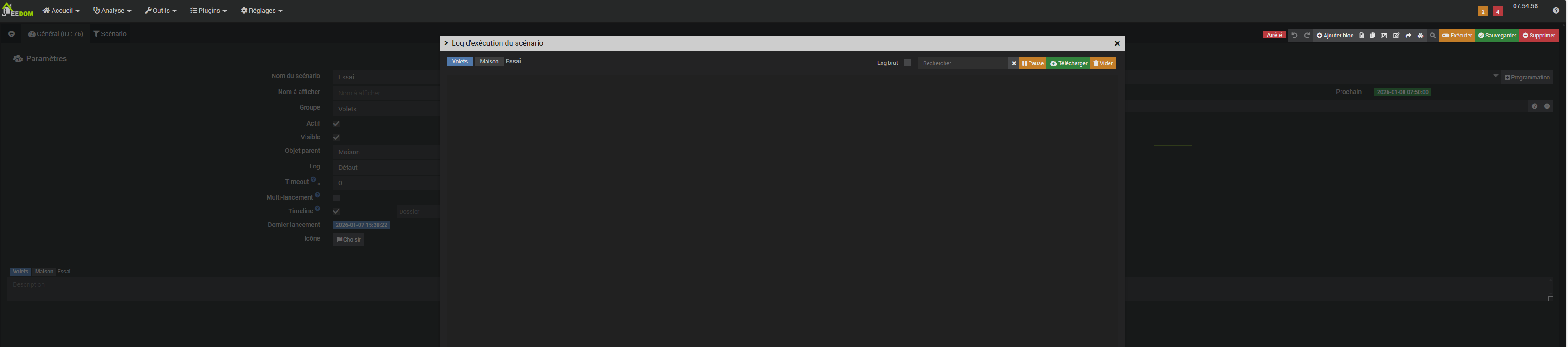Click the Maison tag above the description

[x=44, y=272]
